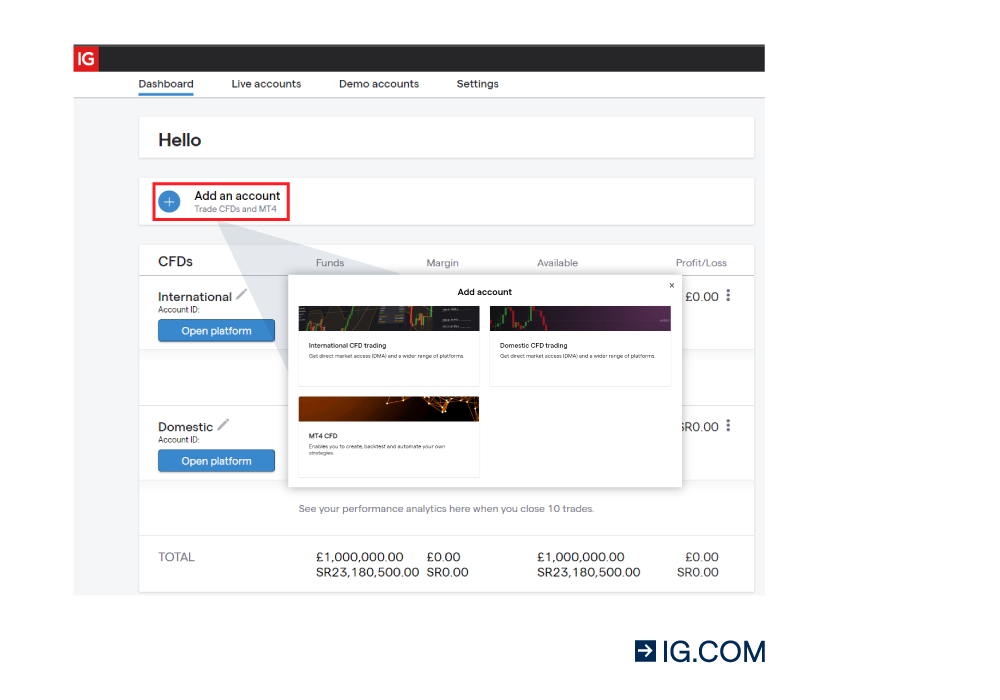Open the Settings section
The image size is (1000, 700).
point(477,84)
